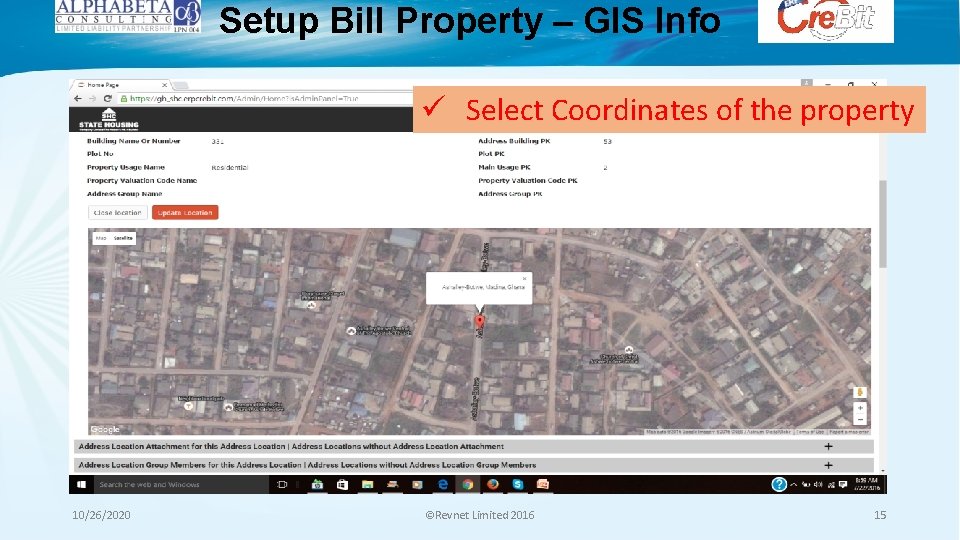Open File Explorer from the taskbar
This screenshot has width=960, height=540.
tap(367, 484)
